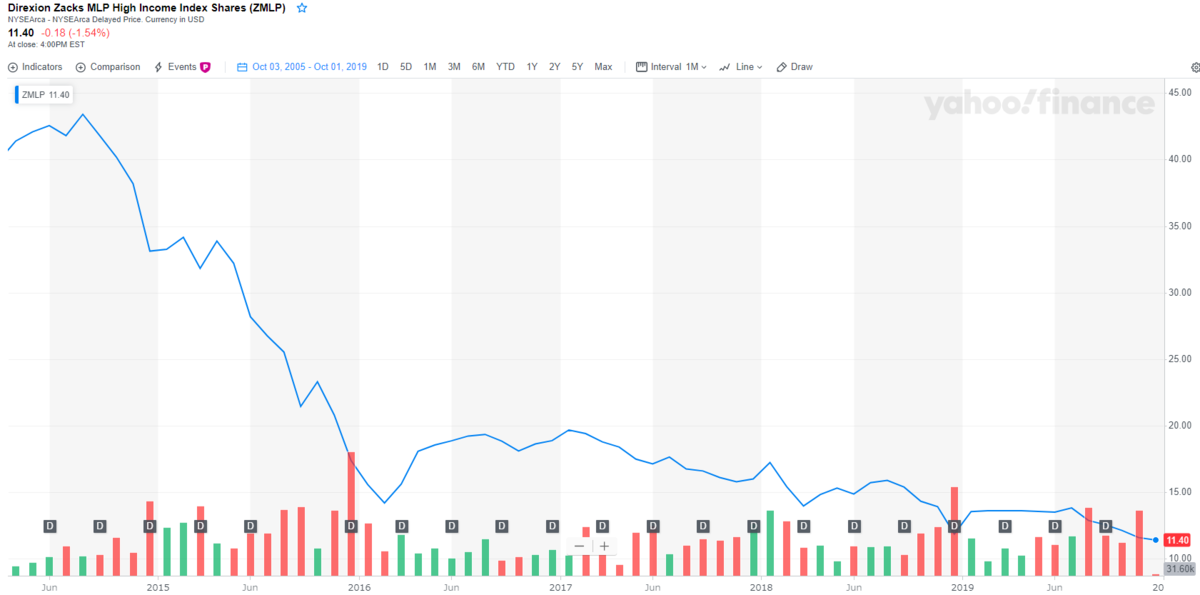1200x595 pixels.
Task: Choose the 6M range
Action: click(478, 67)
